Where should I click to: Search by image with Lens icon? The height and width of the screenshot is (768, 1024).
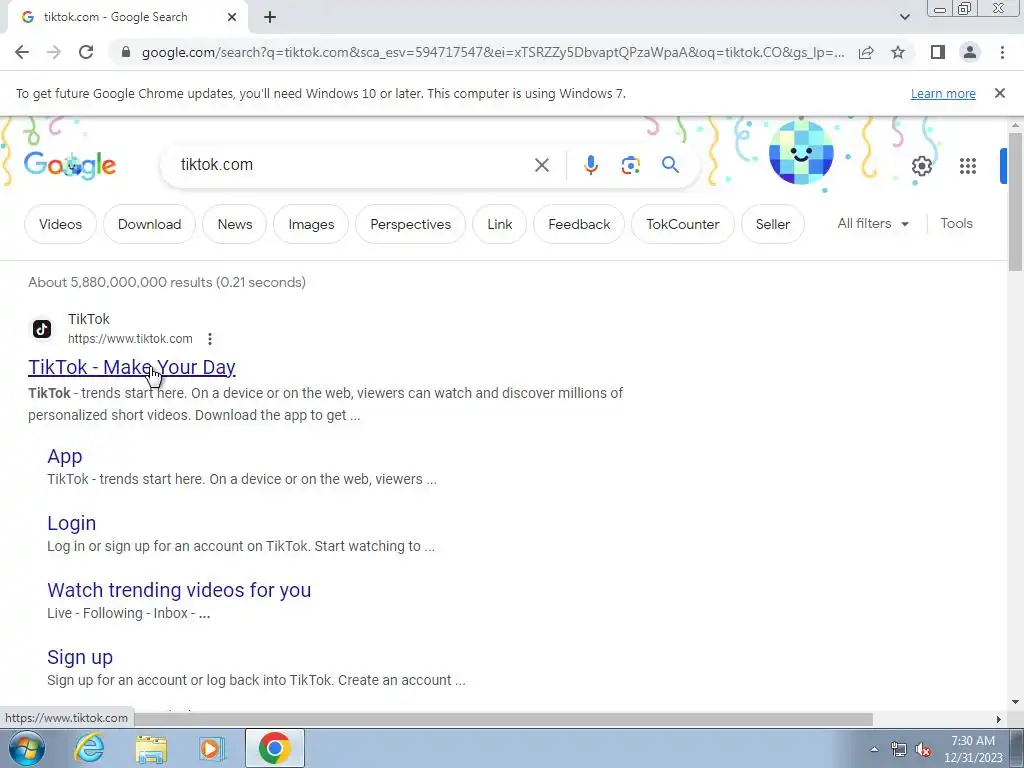[x=630, y=165]
